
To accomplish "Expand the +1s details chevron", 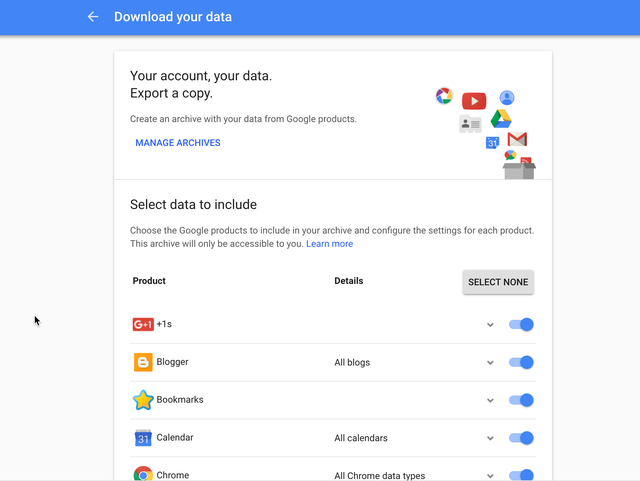I will tap(490, 325).
